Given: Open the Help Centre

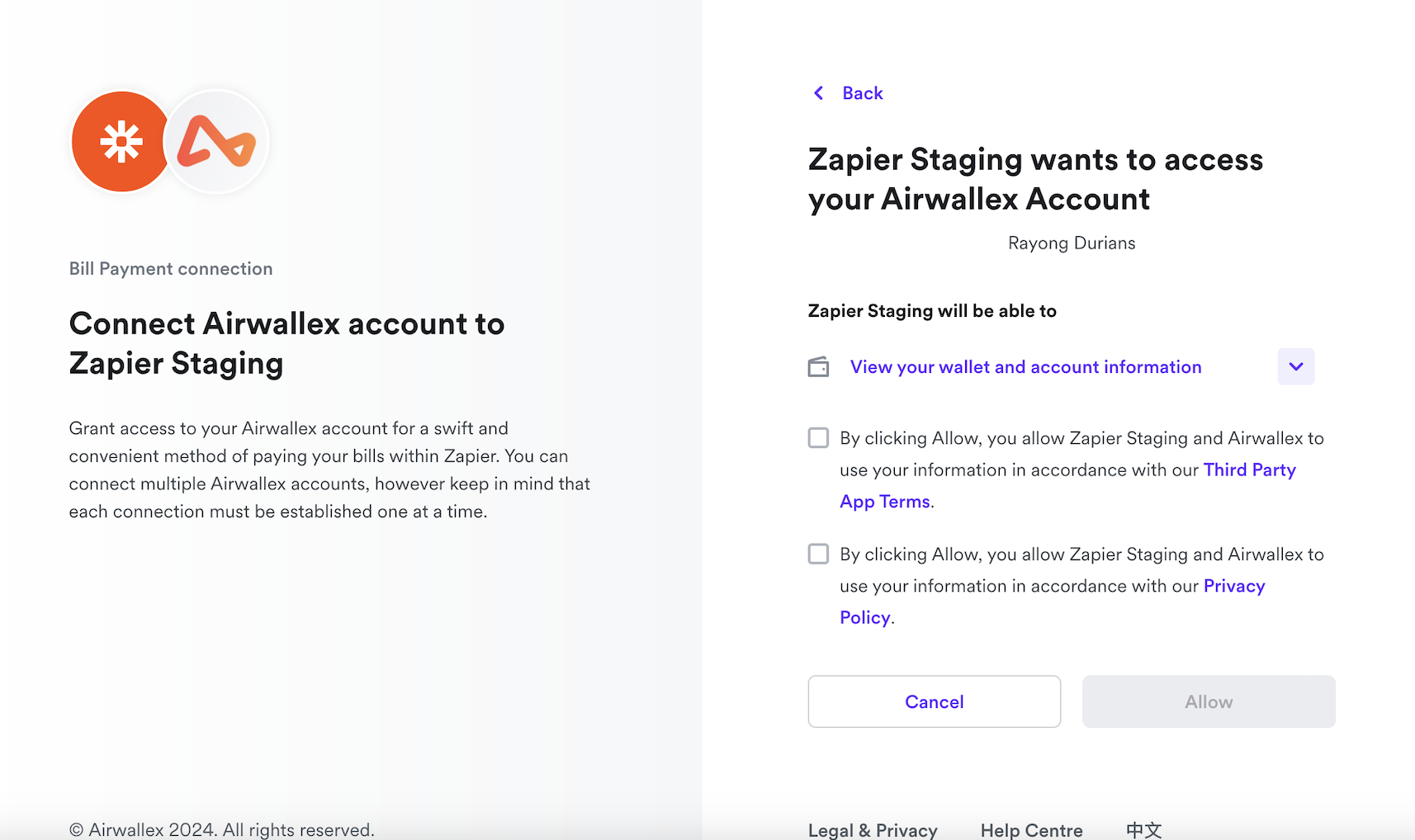Looking at the screenshot, I should click(x=1031, y=830).
